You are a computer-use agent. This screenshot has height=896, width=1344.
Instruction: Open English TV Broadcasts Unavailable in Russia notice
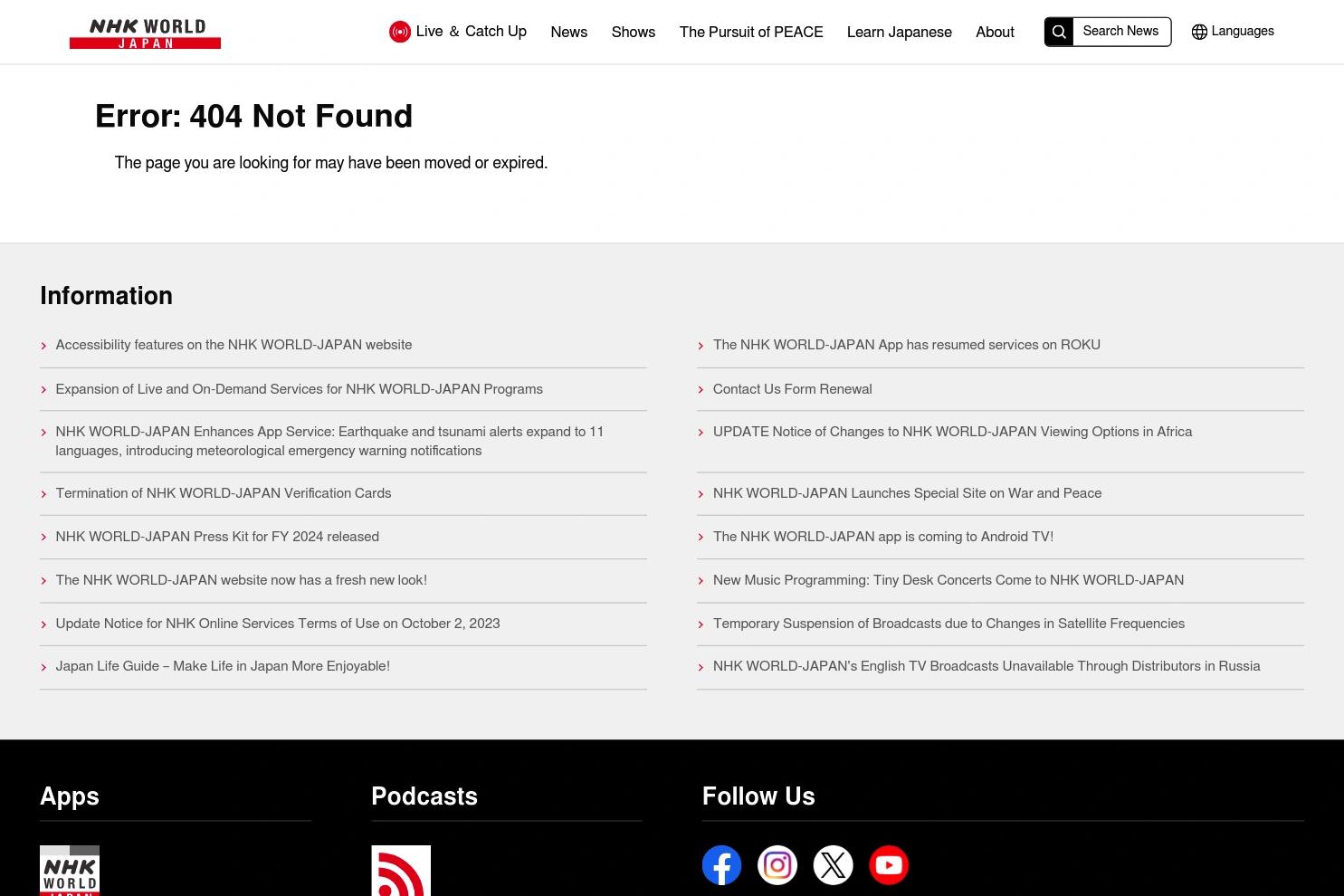987,666
